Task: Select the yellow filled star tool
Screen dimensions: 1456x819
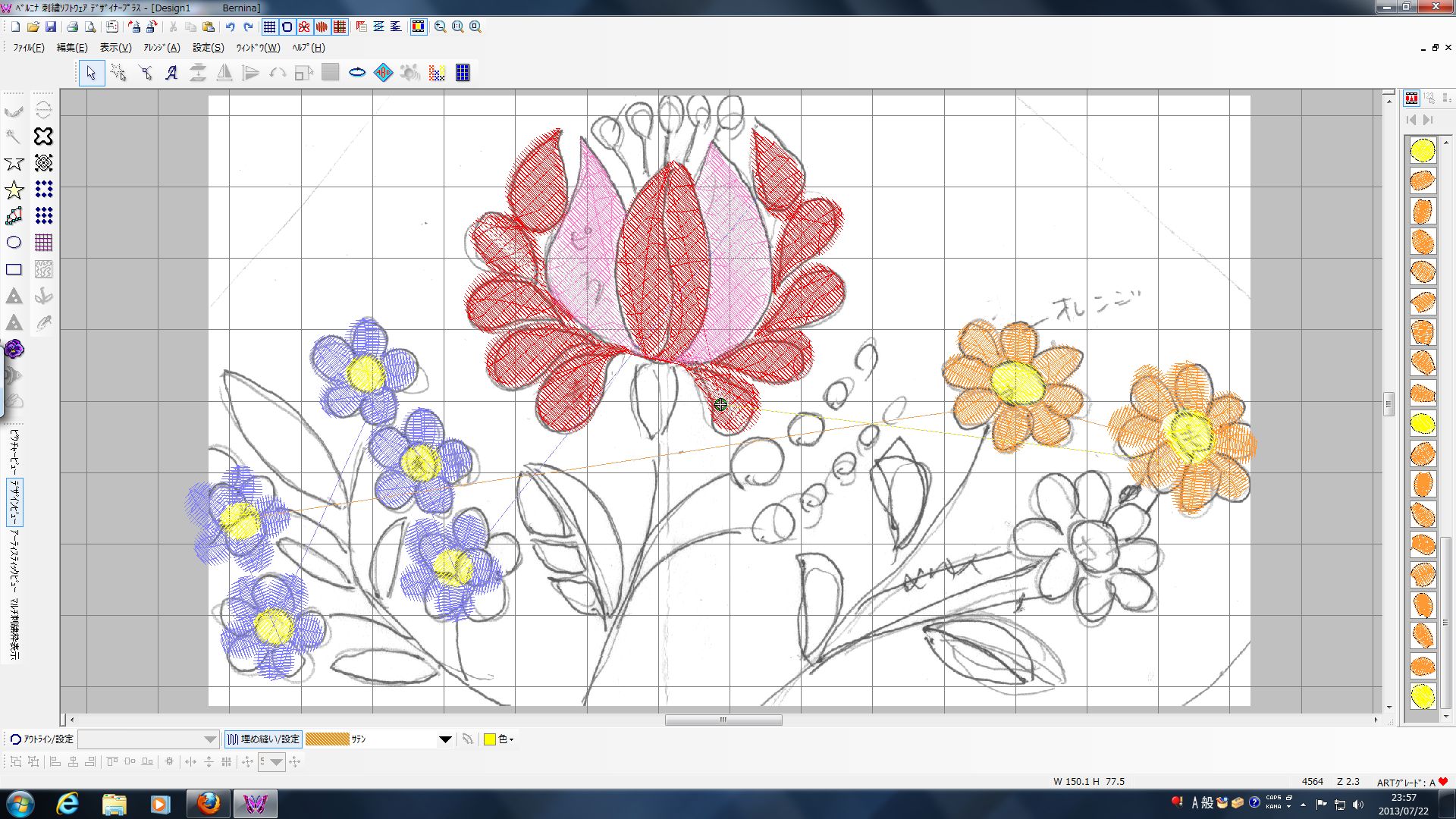Action: pyautogui.click(x=14, y=190)
